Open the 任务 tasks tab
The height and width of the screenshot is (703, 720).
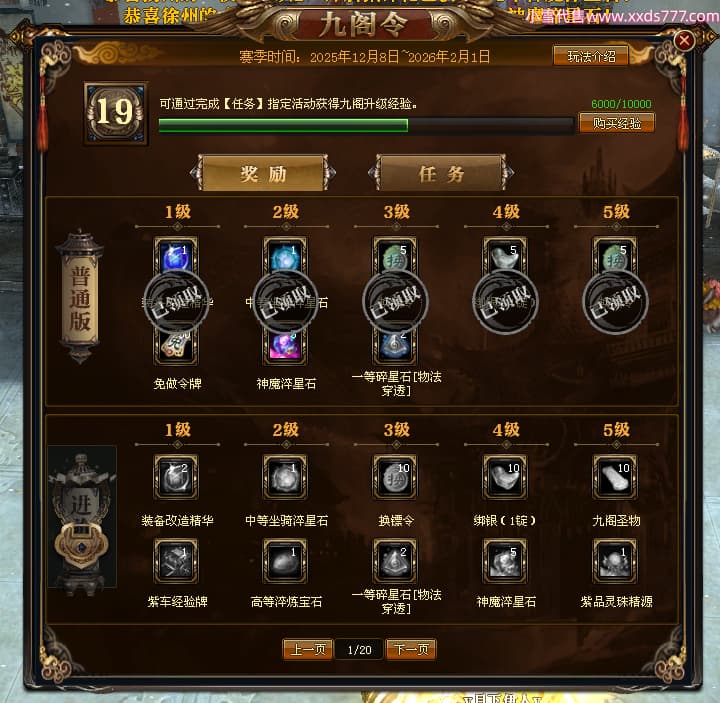[x=441, y=173]
